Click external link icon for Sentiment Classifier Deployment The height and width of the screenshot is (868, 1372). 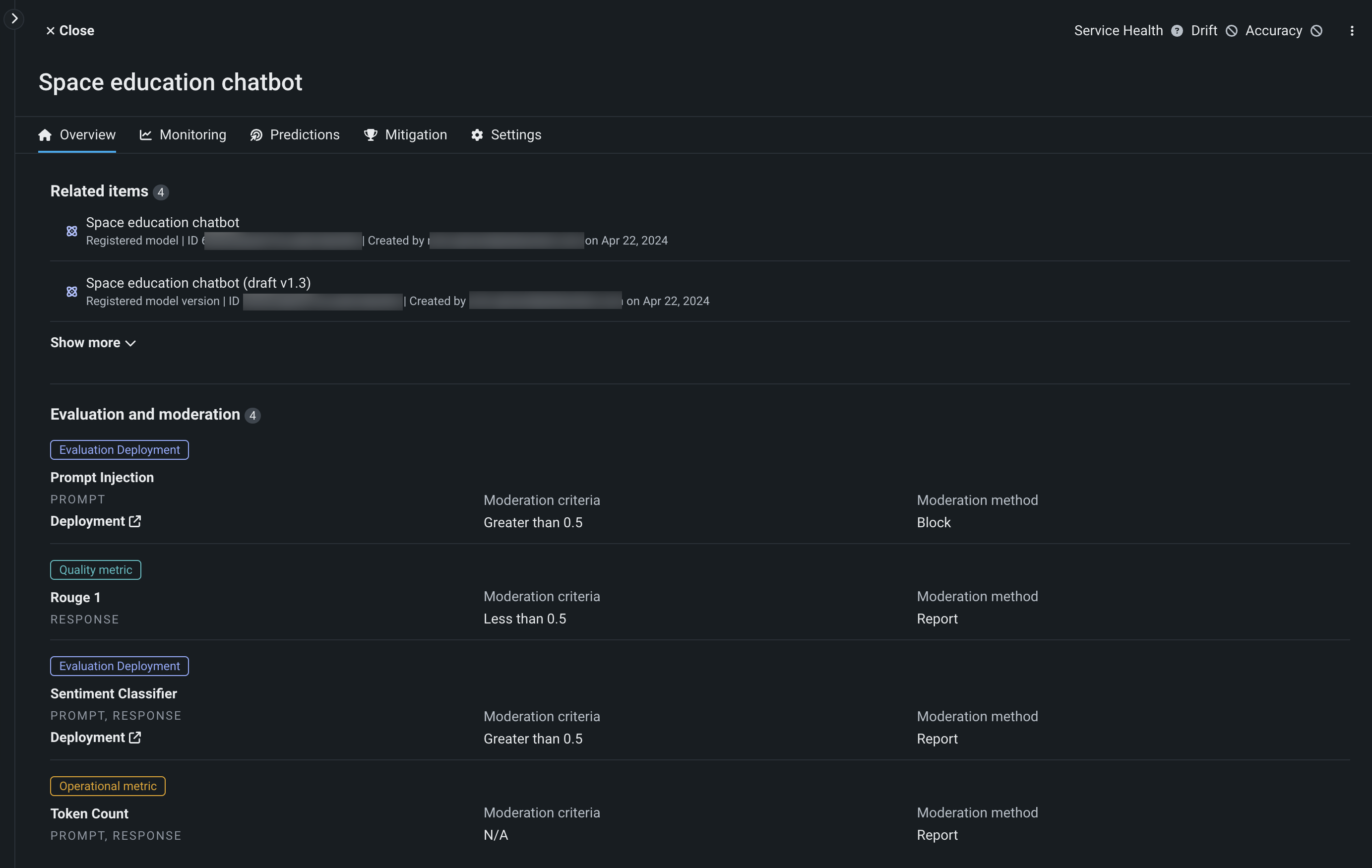135,737
